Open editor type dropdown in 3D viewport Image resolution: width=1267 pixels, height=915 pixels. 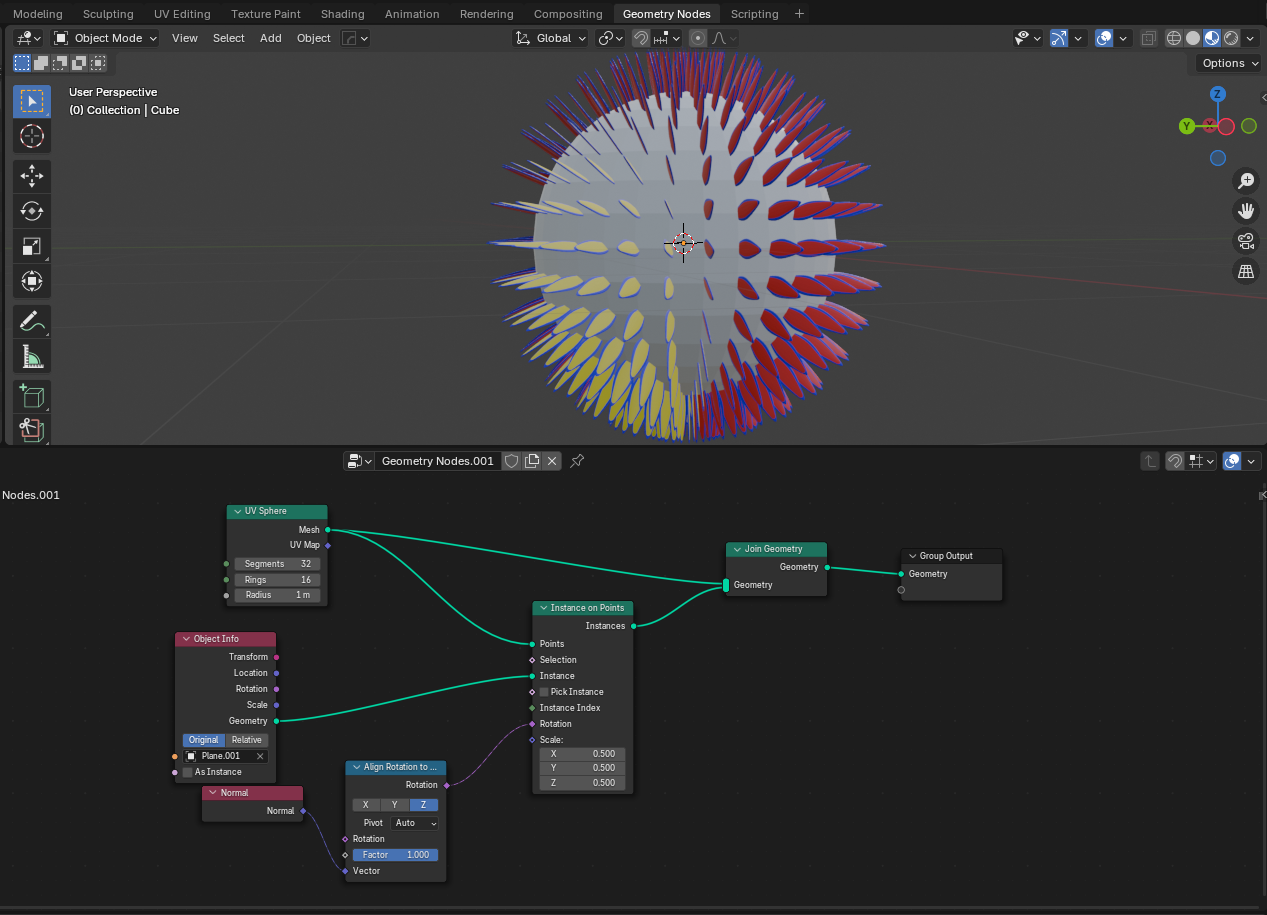click(29, 38)
